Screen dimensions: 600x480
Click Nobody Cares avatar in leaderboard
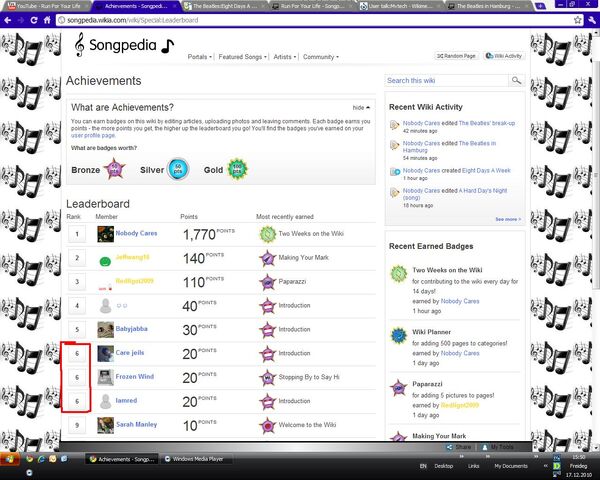[105, 234]
